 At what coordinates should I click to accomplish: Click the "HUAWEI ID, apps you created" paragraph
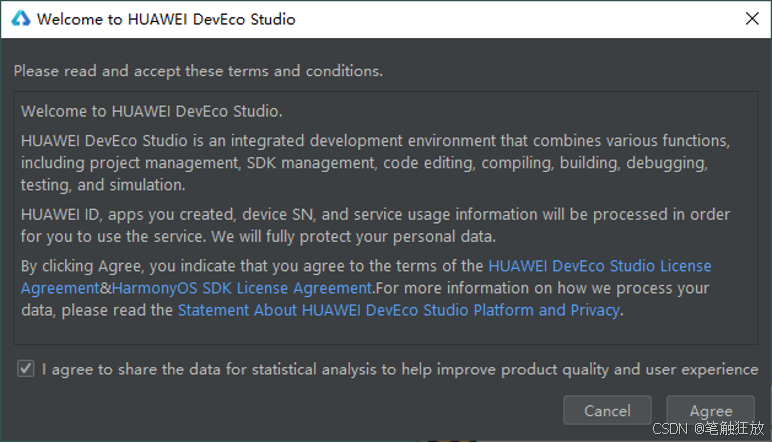375,225
